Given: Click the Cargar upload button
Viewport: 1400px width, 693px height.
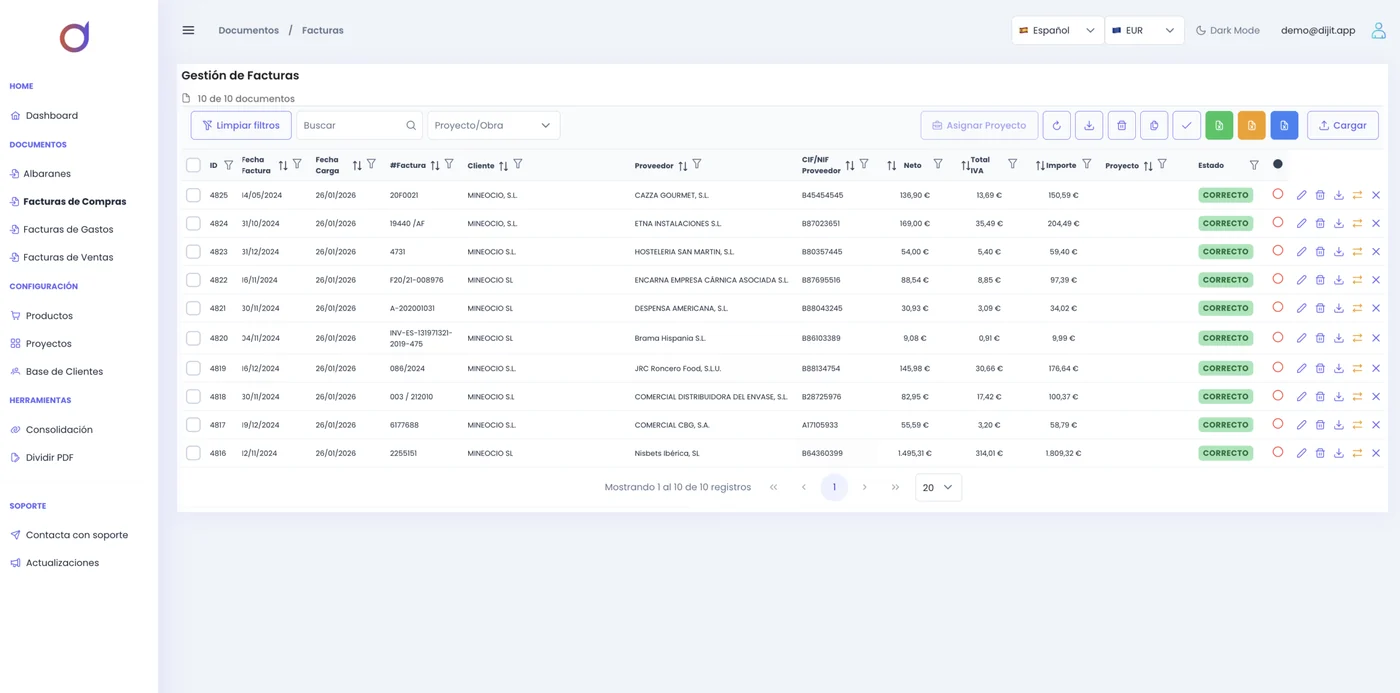Looking at the screenshot, I should (1343, 125).
